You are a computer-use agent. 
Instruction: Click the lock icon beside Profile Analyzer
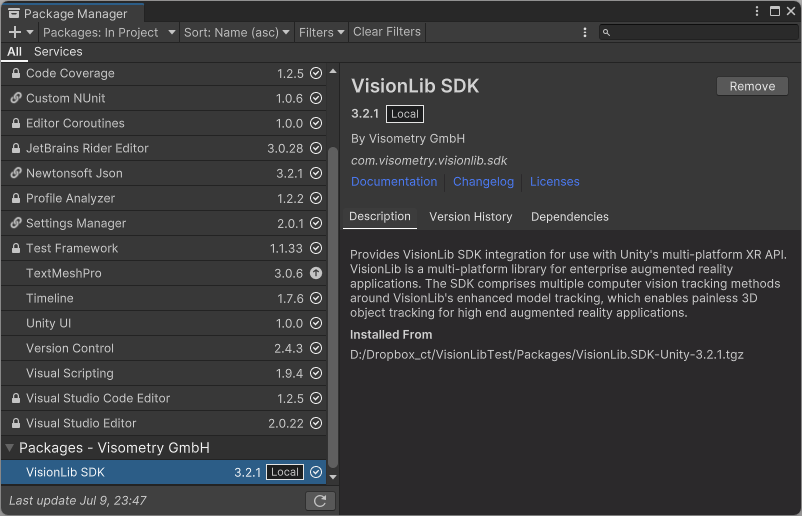16,198
